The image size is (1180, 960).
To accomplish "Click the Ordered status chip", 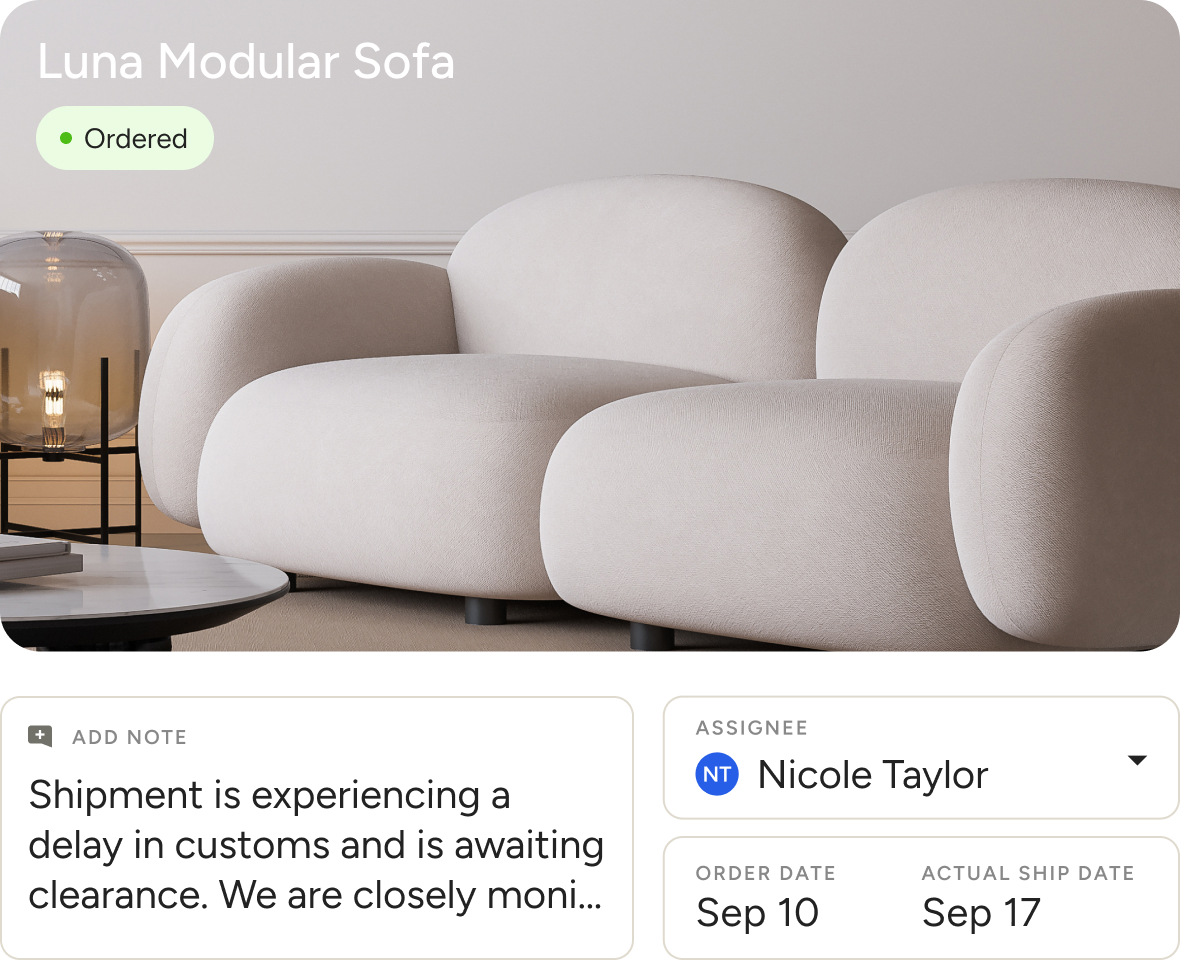I will click(125, 138).
